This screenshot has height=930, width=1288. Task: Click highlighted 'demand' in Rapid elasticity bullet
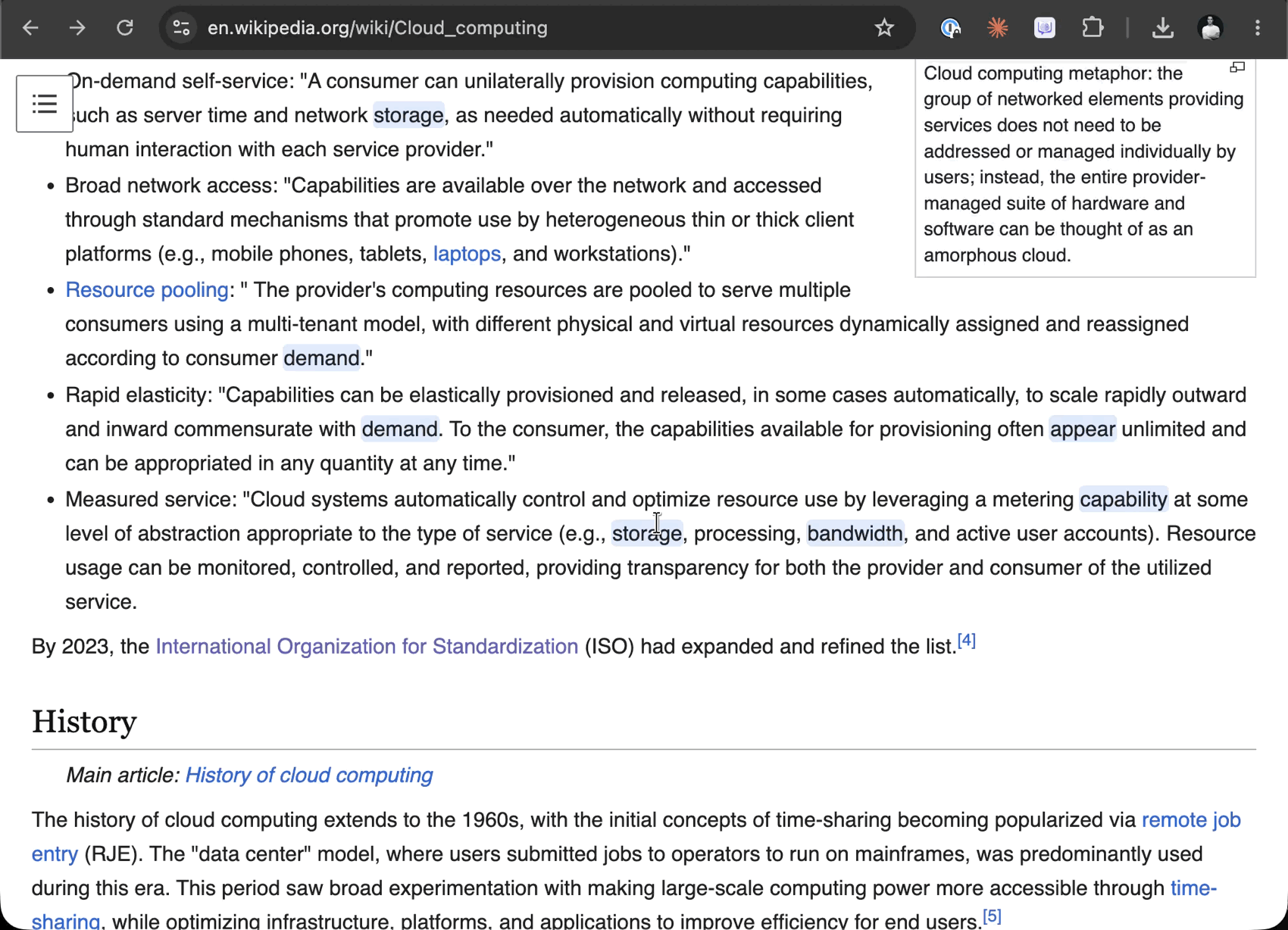399,429
